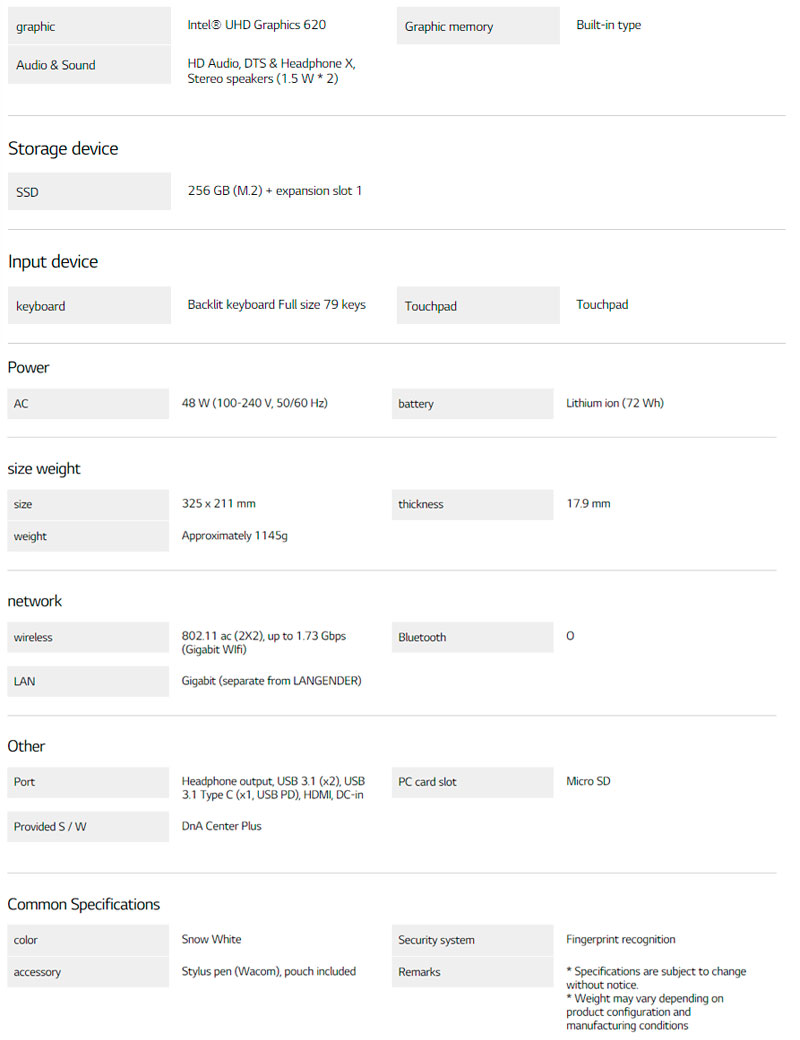800x1040 pixels.
Task: Click the "Input device" section heading
Action: pyautogui.click(x=53, y=262)
